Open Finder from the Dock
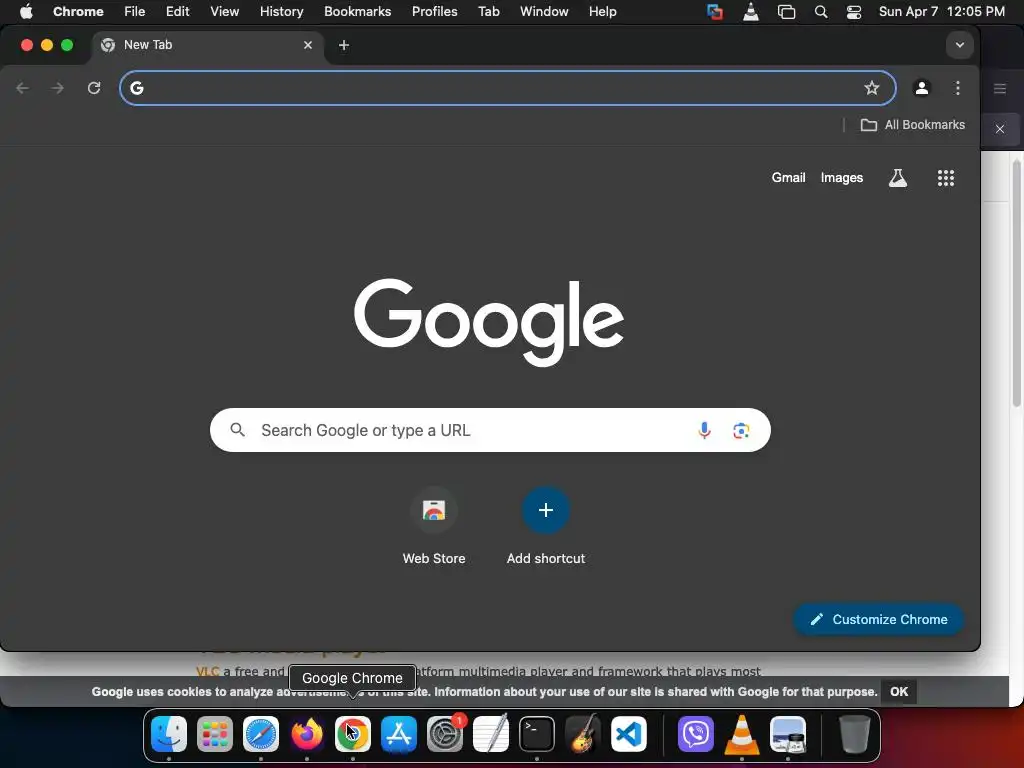The image size is (1024, 768). click(169, 734)
